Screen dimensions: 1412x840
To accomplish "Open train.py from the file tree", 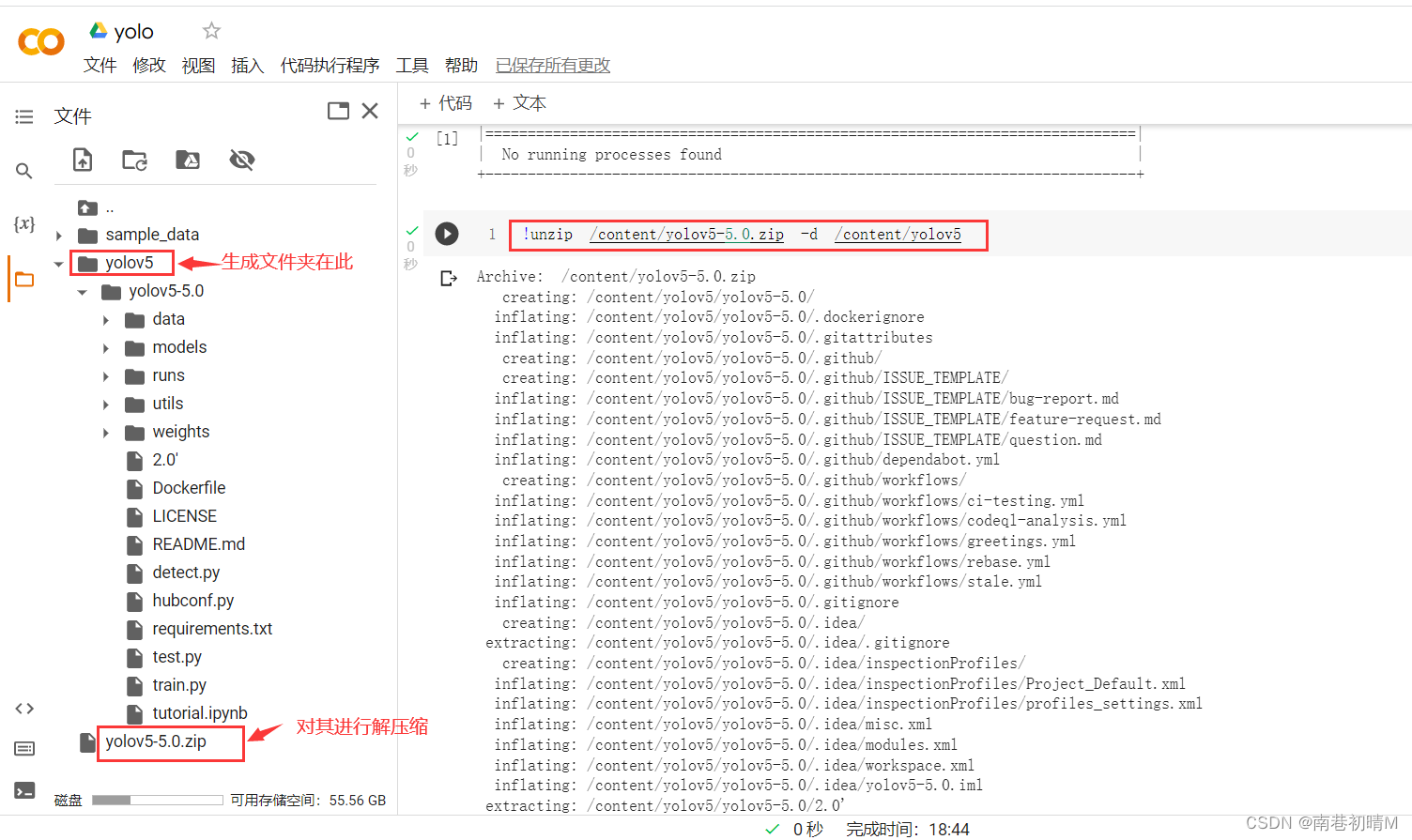I will (180, 685).
